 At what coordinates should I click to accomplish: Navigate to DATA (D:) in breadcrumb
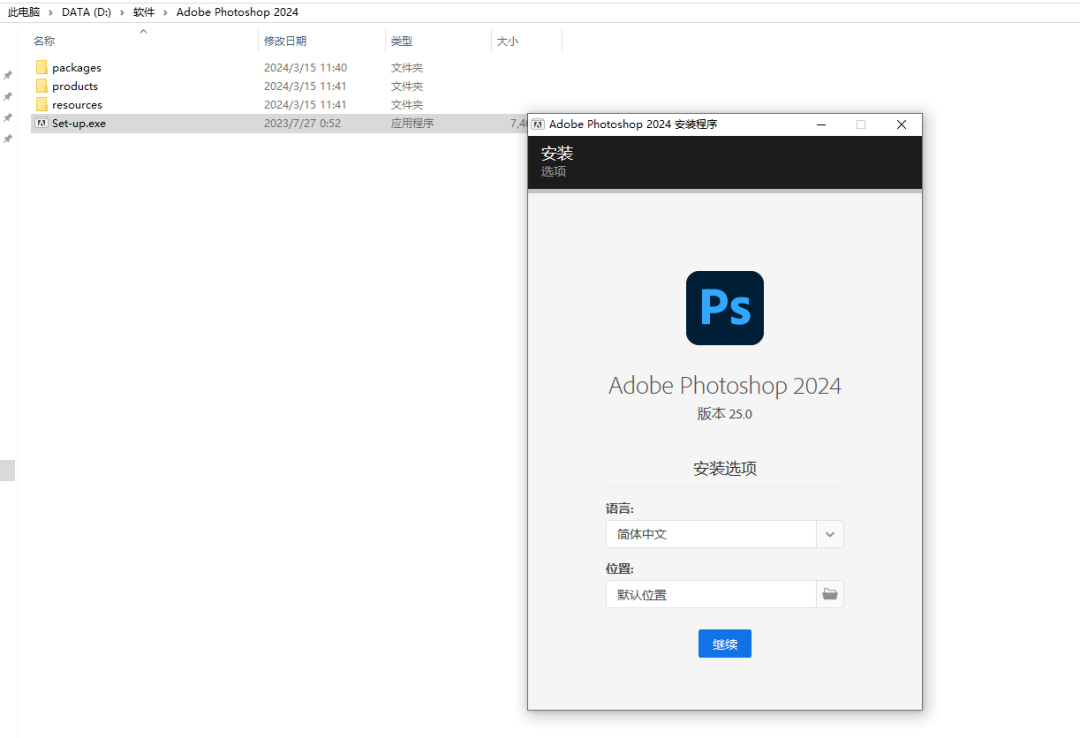86,12
